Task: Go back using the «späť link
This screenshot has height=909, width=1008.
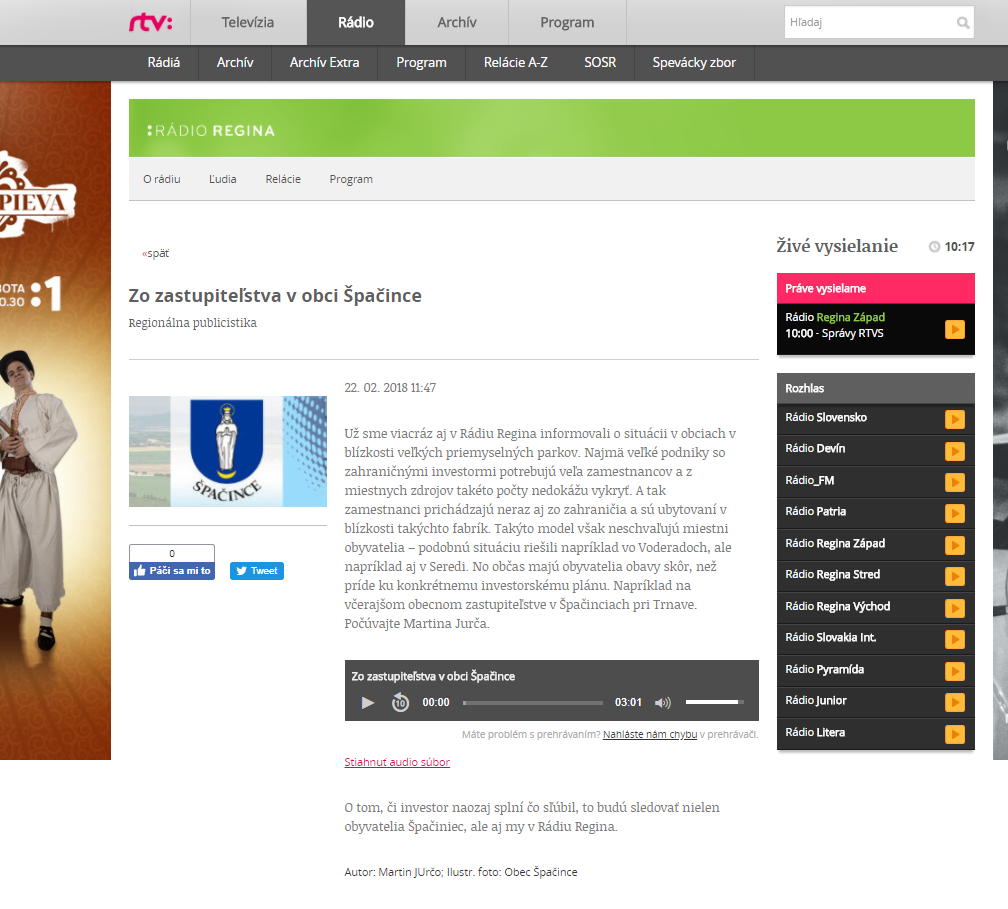Action: [156, 254]
